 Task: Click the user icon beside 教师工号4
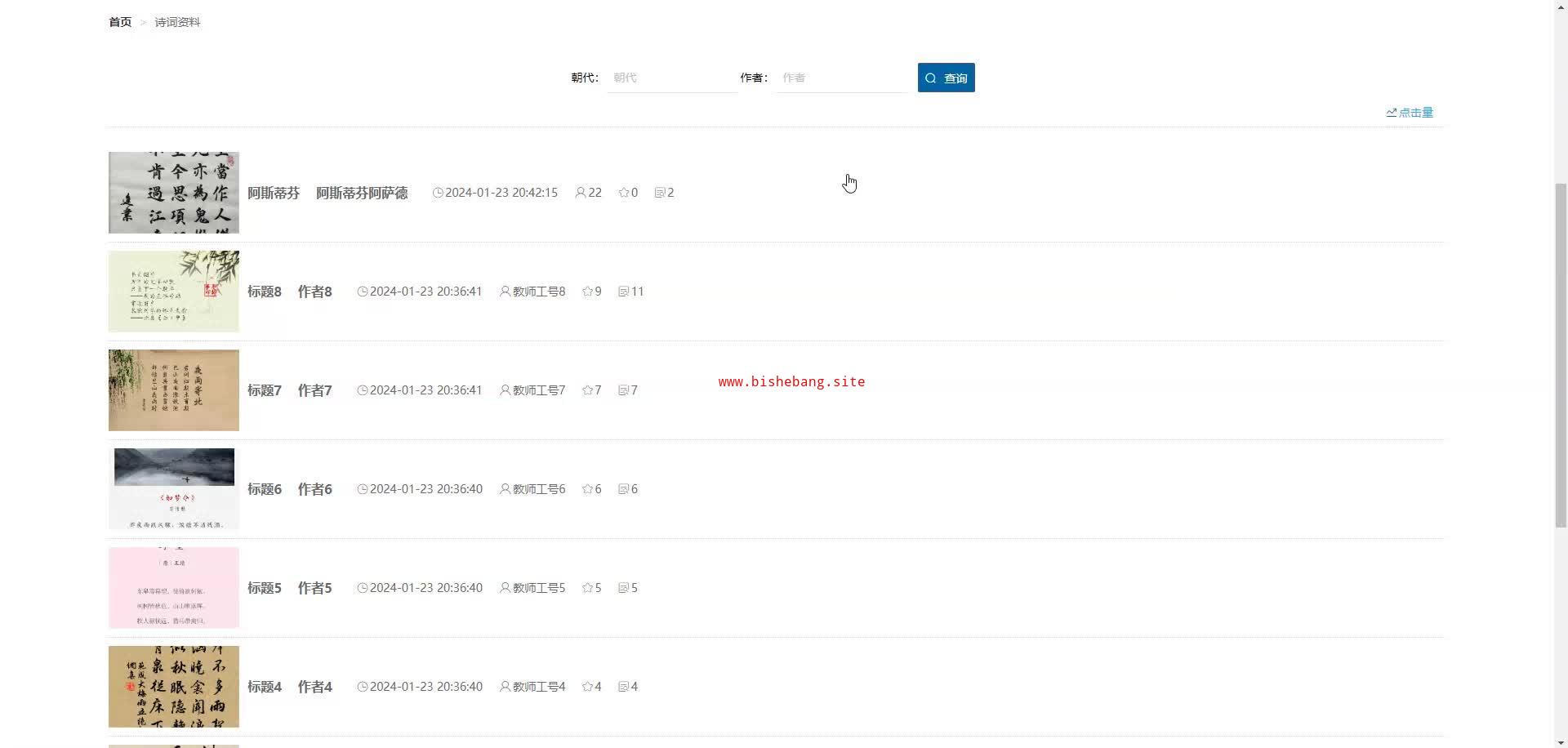tap(506, 687)
